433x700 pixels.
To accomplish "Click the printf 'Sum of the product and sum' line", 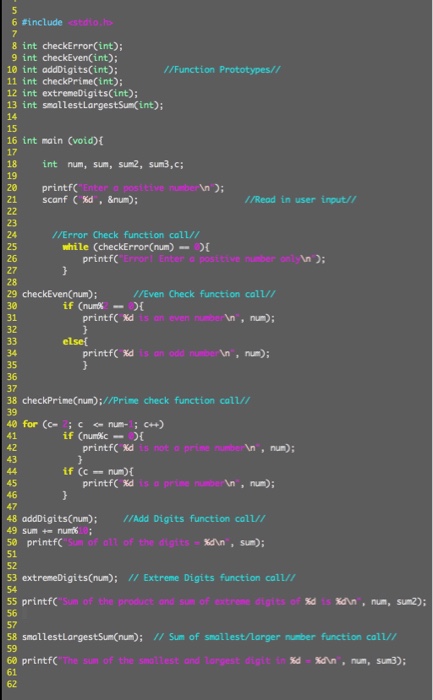I will click(x=224, y=601).
